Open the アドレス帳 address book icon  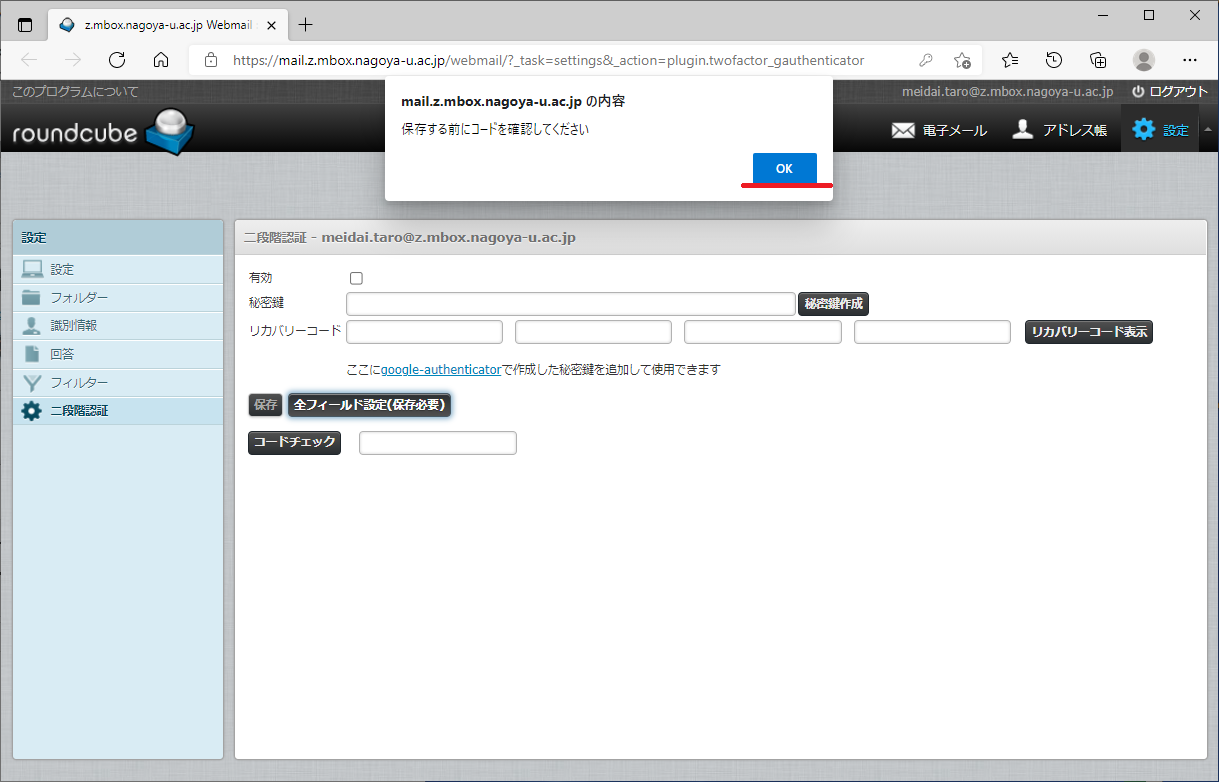pyautogui.click(x=1022, y=130)
